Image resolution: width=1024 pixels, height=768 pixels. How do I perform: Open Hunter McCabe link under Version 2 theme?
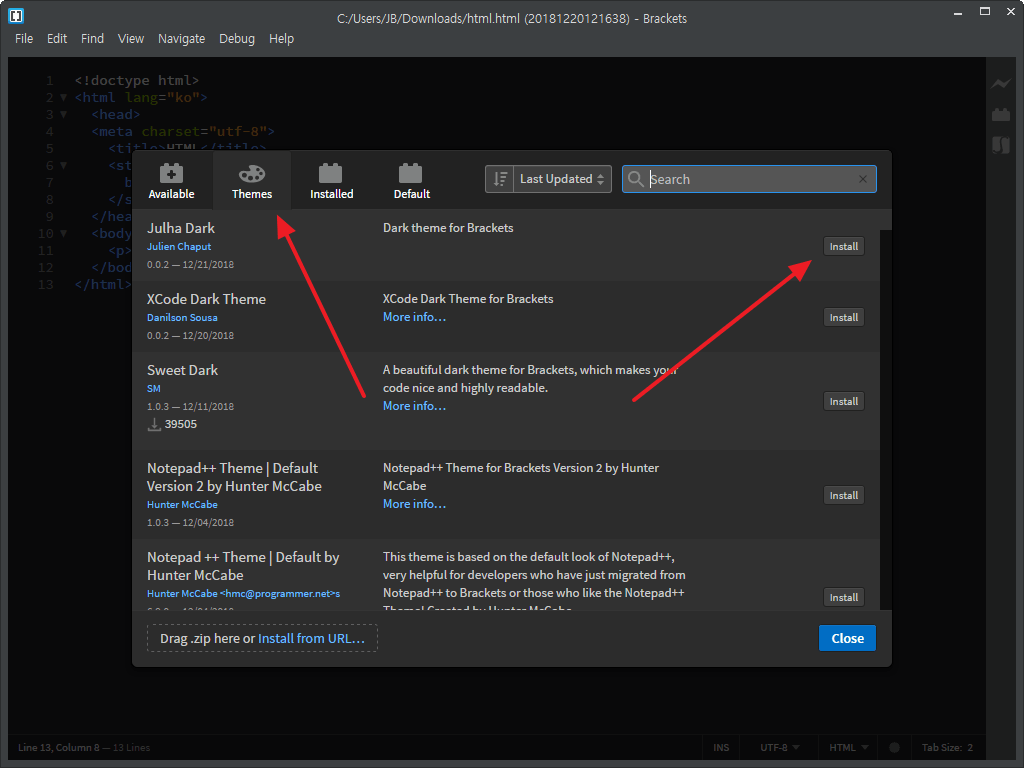click(x=182, y=504)
